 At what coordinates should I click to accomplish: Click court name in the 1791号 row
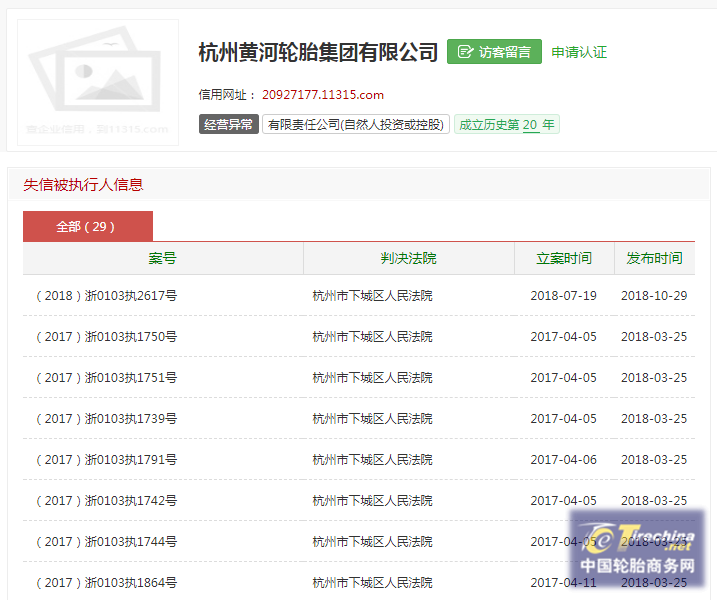[372, 460]
